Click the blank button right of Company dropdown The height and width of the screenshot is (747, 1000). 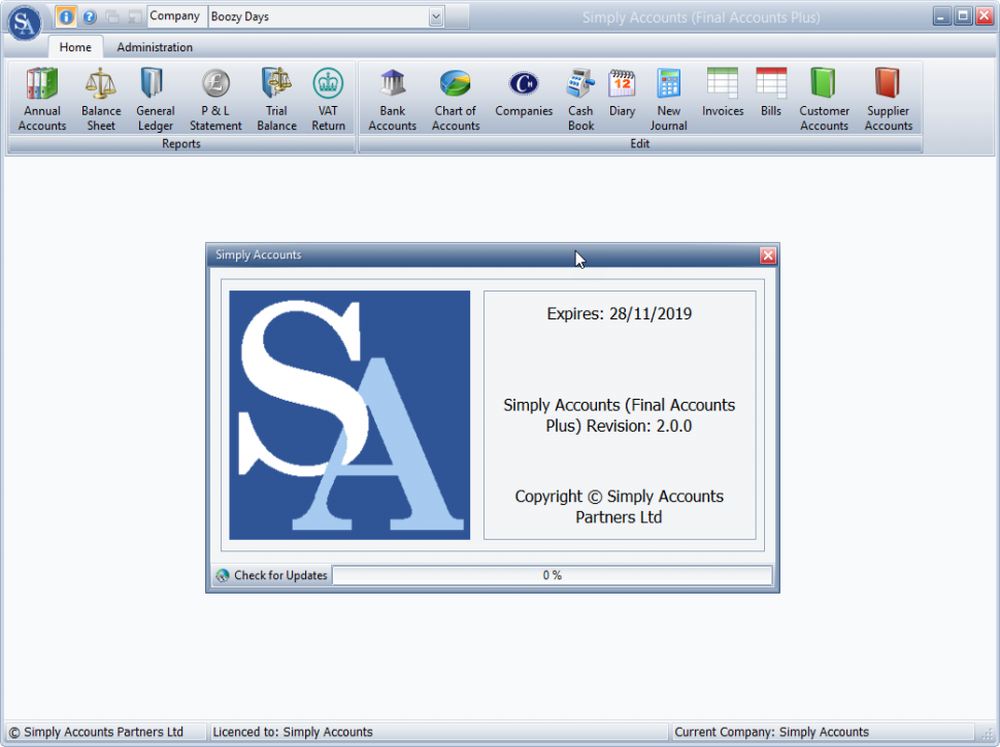(x=457, y=17)
